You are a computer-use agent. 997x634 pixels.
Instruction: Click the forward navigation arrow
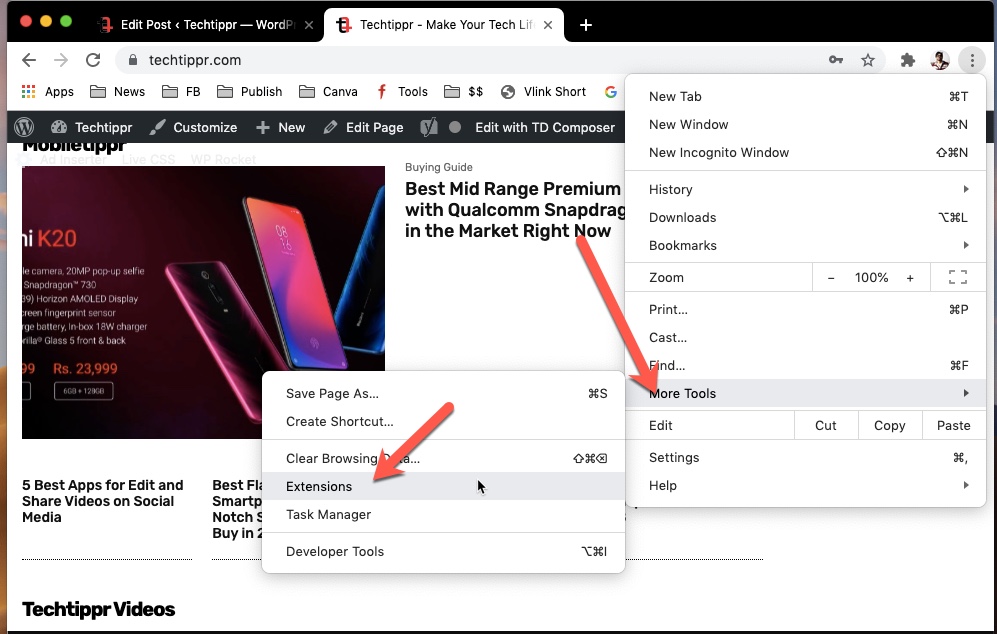tap(61, 60)
